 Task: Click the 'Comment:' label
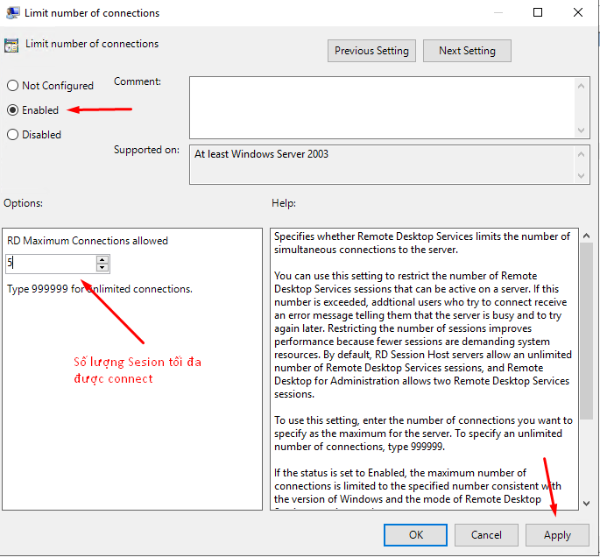pyautogui.click(x=137, y=81)
